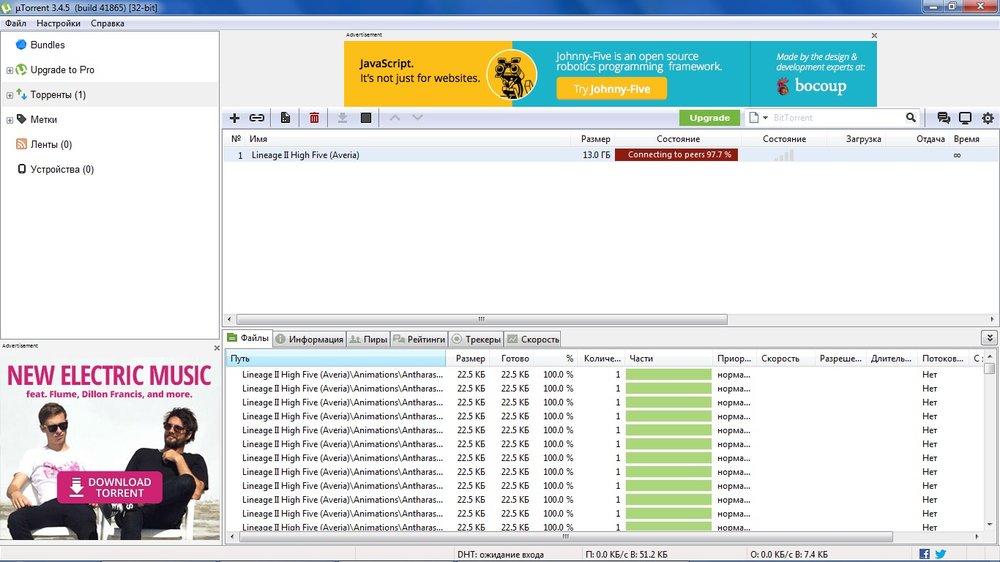Open Preferences with the gear icon
Screen dimensions: 1000x562
987,118
